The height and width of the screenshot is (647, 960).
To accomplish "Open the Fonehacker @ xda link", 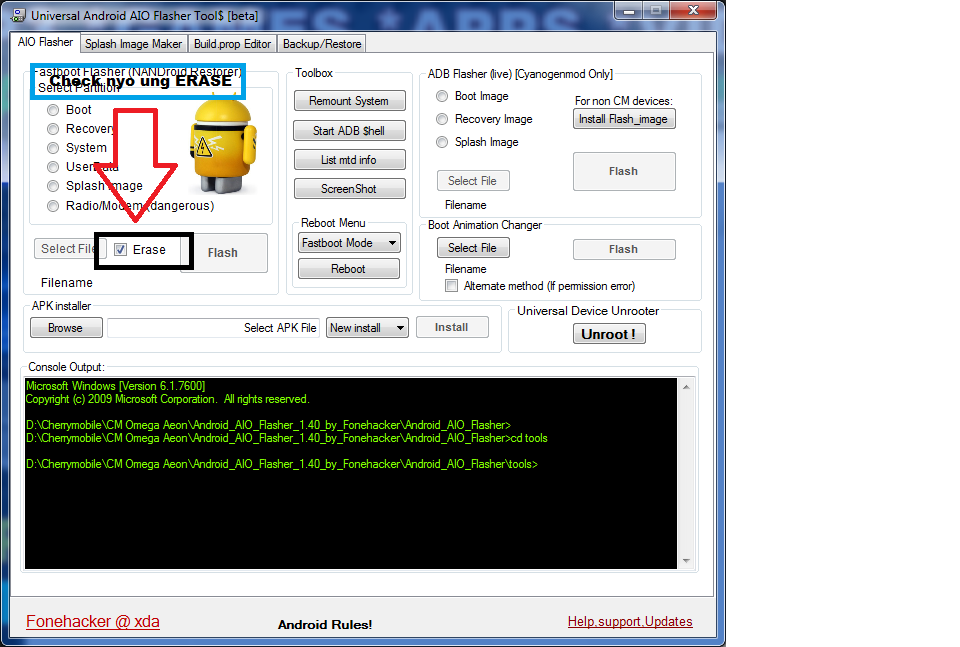I will pyautogui.click(x=92, y=621).
